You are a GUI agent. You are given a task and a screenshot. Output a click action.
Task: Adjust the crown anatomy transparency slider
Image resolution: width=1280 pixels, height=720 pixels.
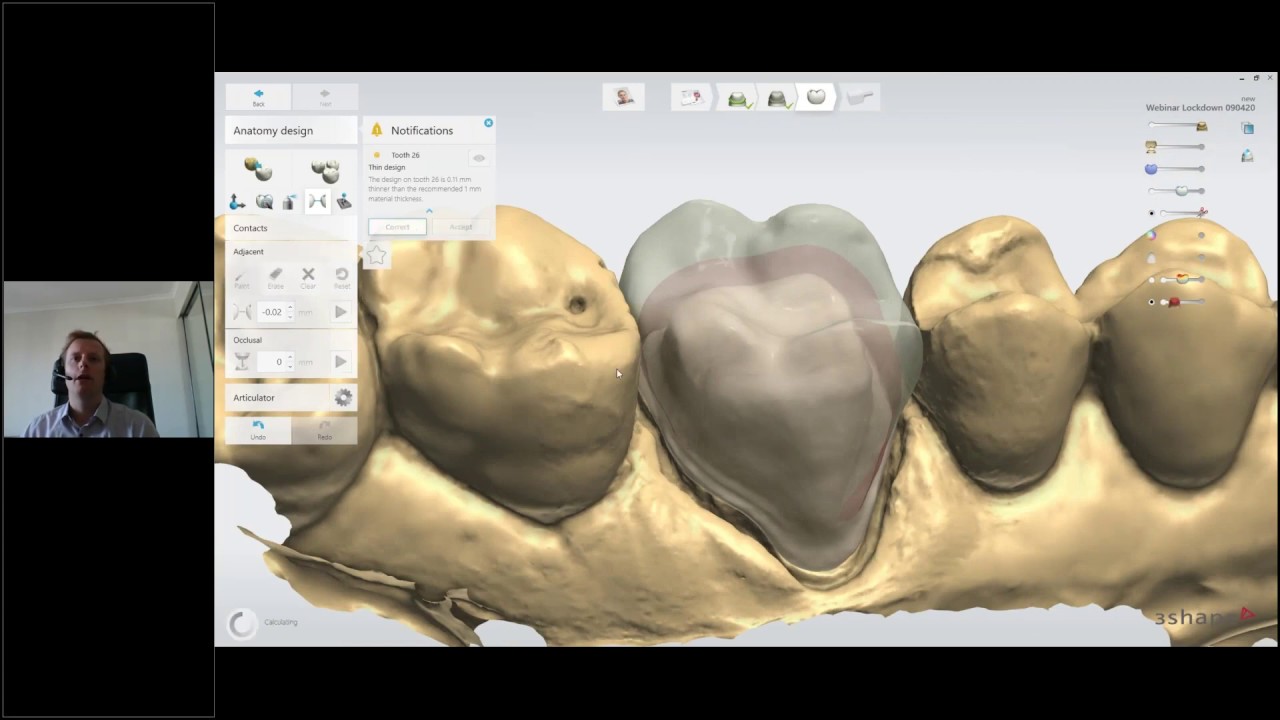coord(1177,190)
